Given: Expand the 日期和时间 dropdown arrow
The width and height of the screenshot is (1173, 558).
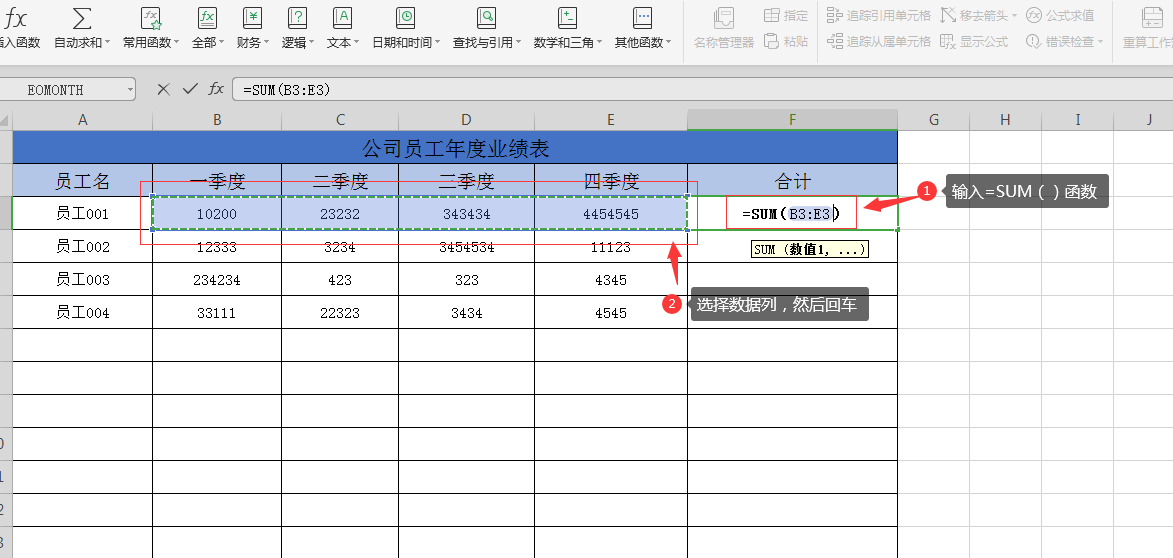Looking at the screenshot, I should click(436, 43).
